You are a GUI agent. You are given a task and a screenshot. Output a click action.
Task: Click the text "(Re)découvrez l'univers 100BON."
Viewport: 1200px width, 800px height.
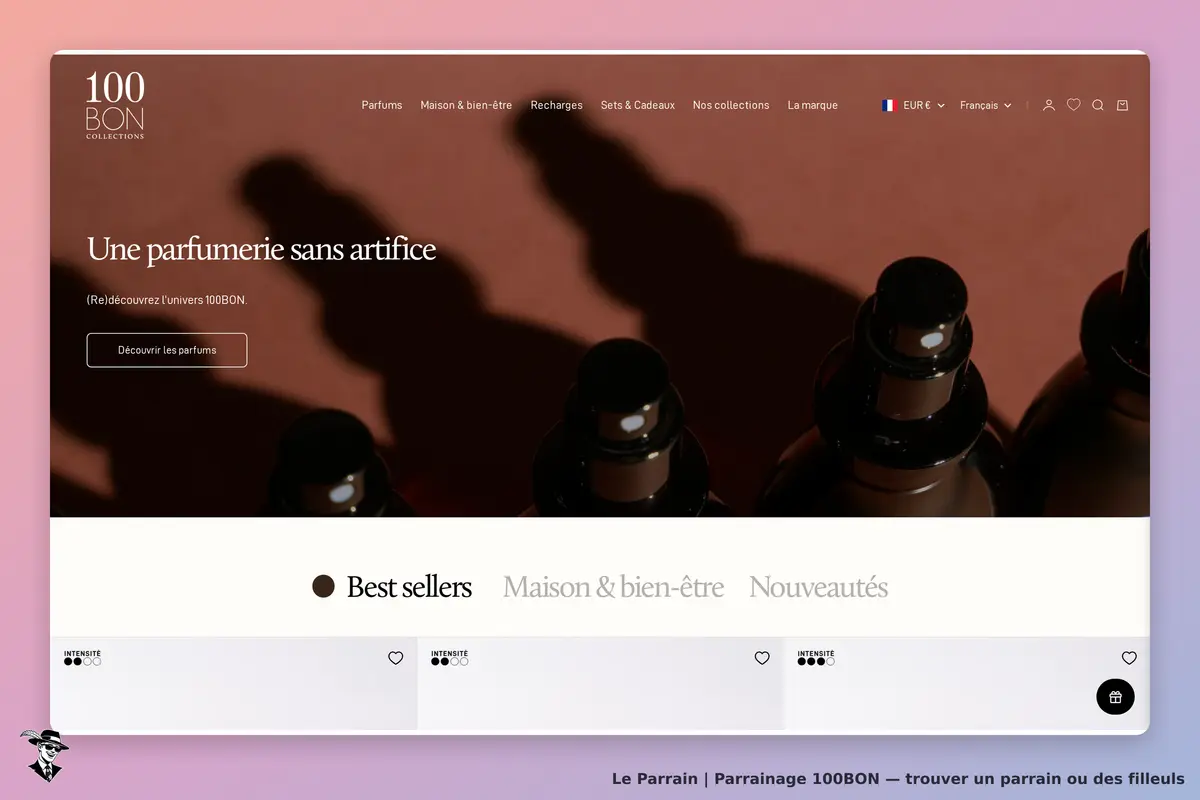pyautogui.click(x=167, y=300)
